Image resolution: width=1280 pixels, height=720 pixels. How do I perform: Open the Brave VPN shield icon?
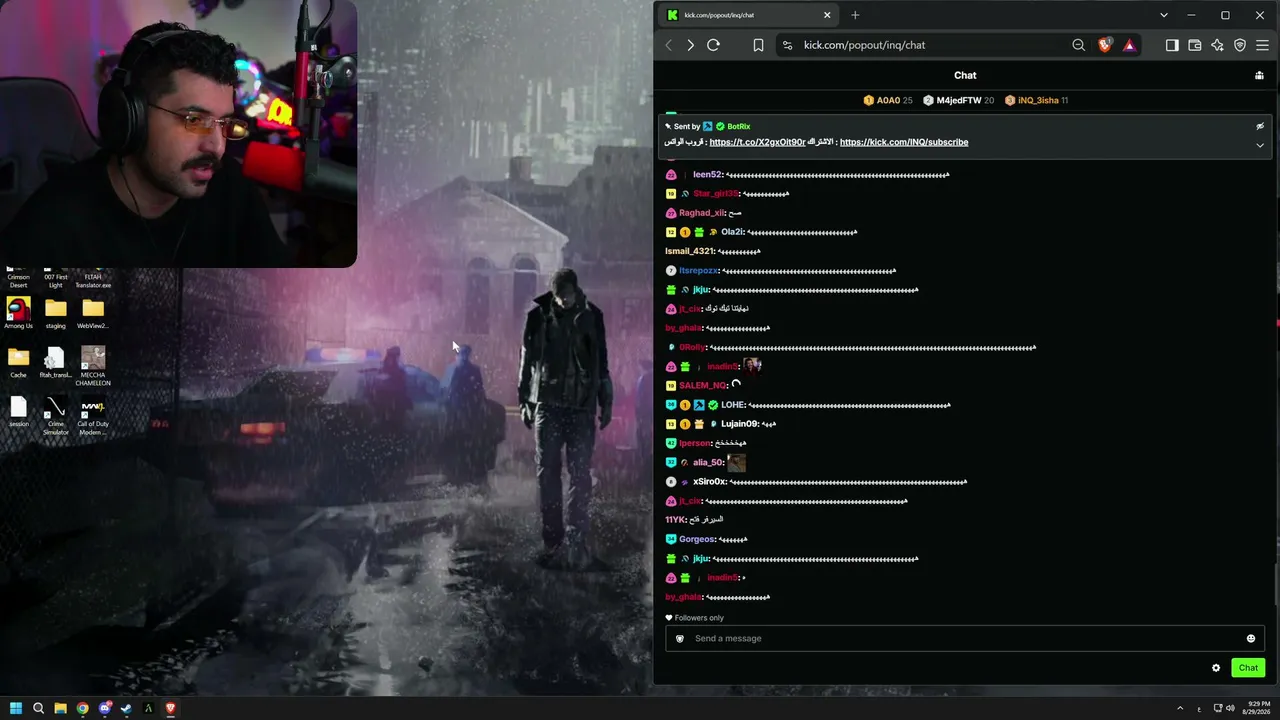tap(1240, 45)
